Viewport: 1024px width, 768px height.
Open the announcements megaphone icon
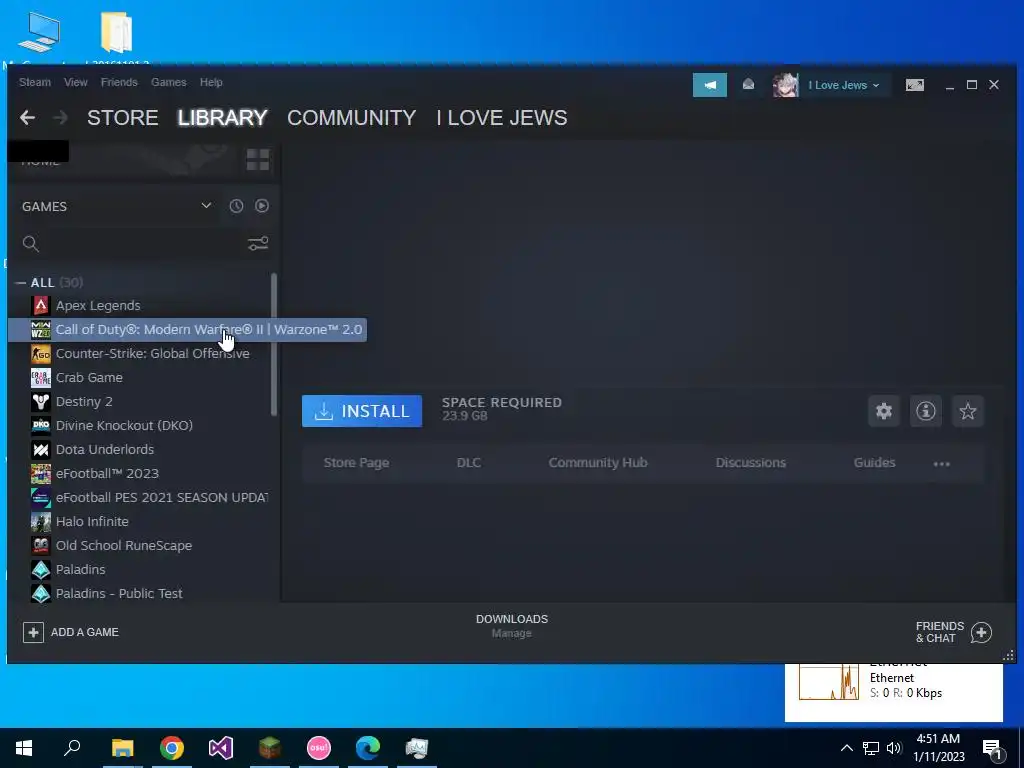coord(710,85)
